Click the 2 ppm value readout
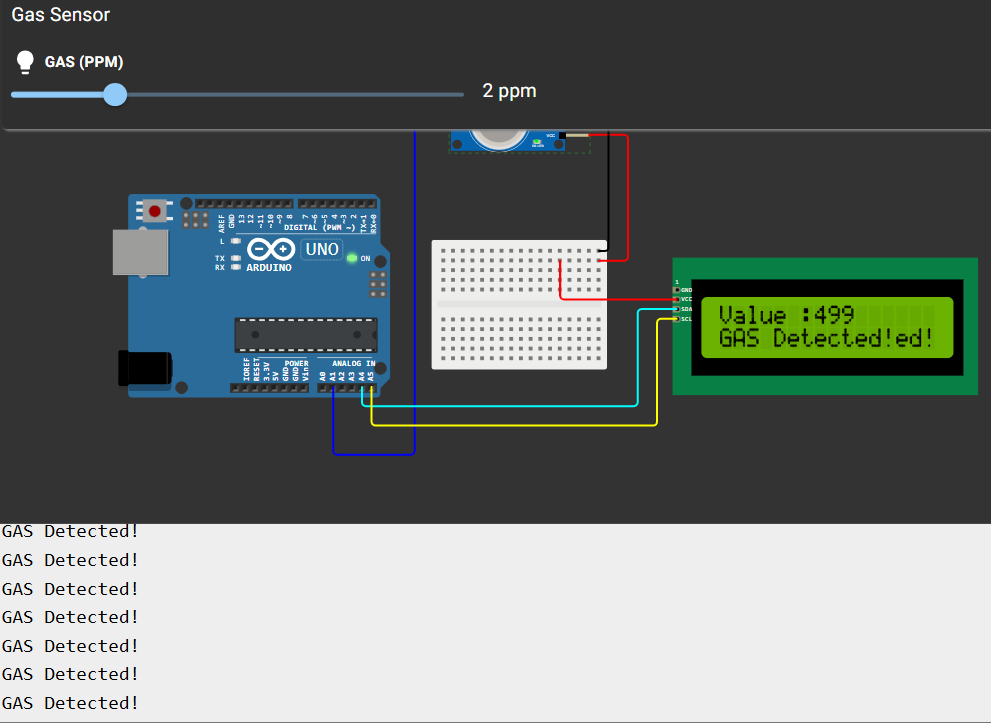Viewport: 991px width, 725px height. point(509,90)
